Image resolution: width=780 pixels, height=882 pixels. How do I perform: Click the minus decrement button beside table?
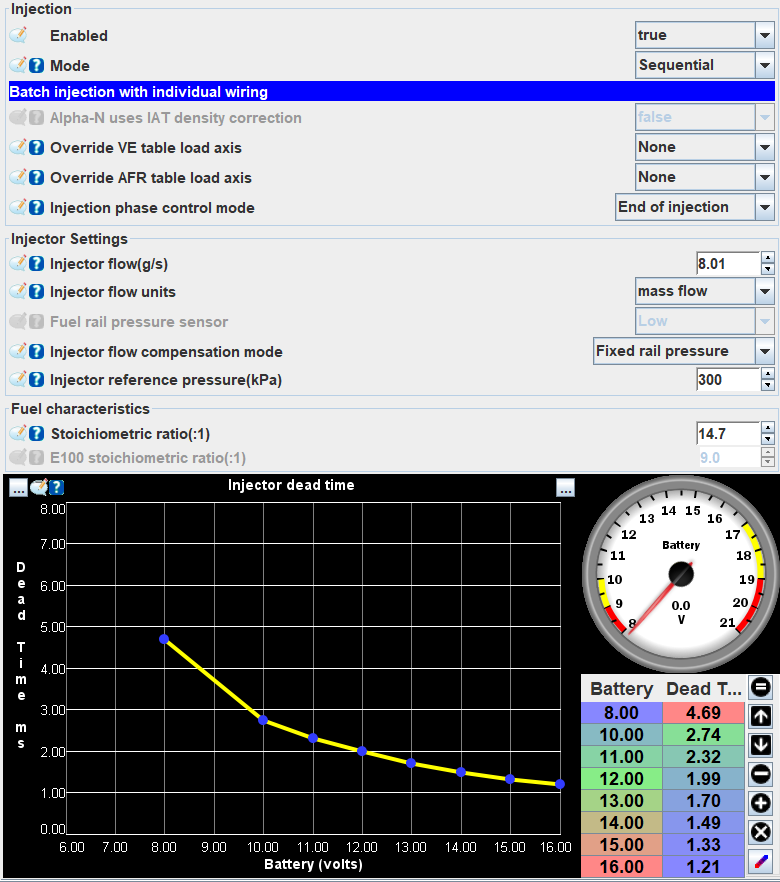click(761, 774)
